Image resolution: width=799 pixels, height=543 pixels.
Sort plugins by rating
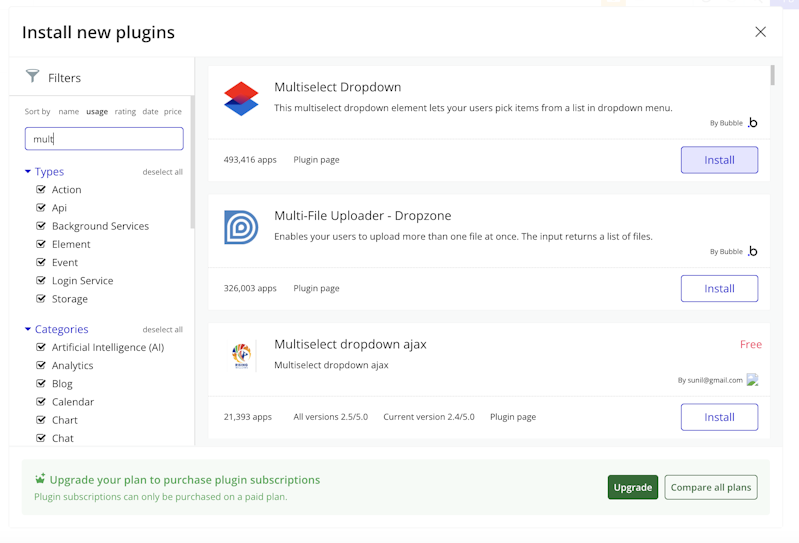pos(125,112)
